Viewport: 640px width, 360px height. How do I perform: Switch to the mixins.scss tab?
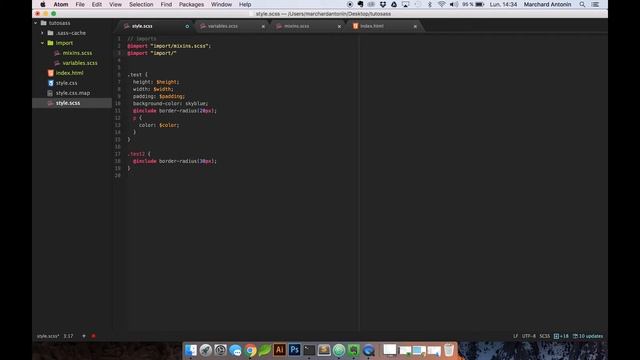point(308,26)
